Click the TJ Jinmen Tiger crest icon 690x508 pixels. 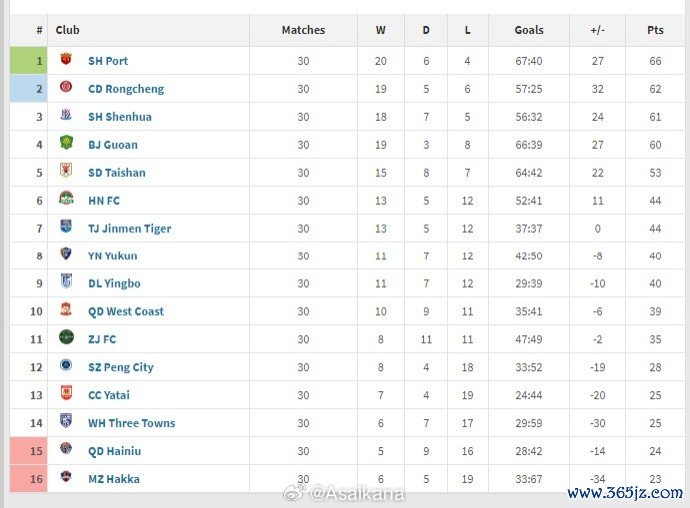click(x=66, y=227)
